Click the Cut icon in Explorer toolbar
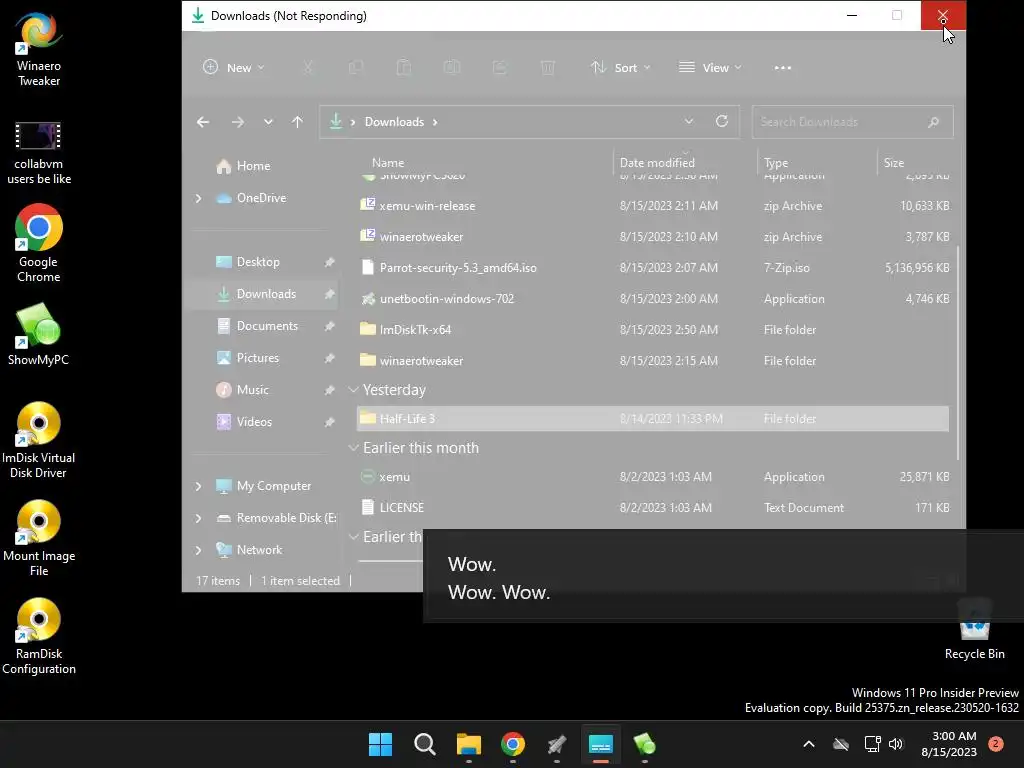Viewport: 1024px width, 768px height. (x=308, y=67)
